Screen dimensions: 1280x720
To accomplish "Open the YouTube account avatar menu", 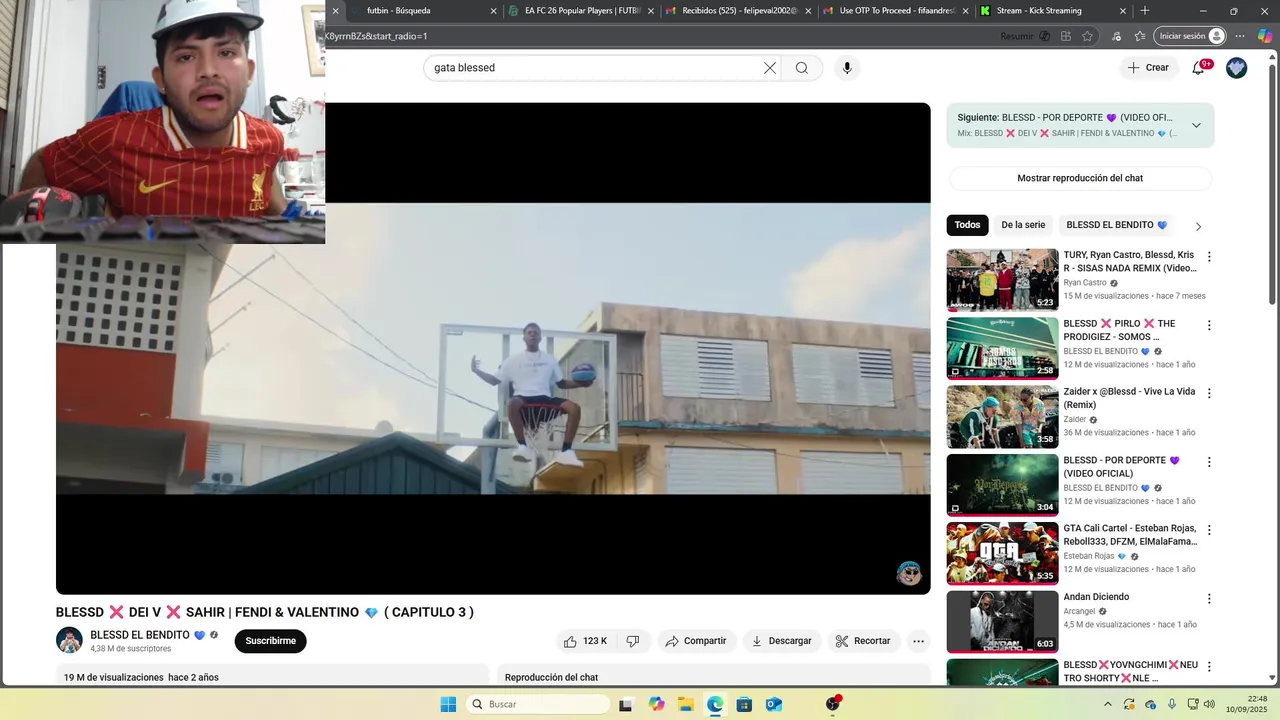I will (x=1237, y=68).
